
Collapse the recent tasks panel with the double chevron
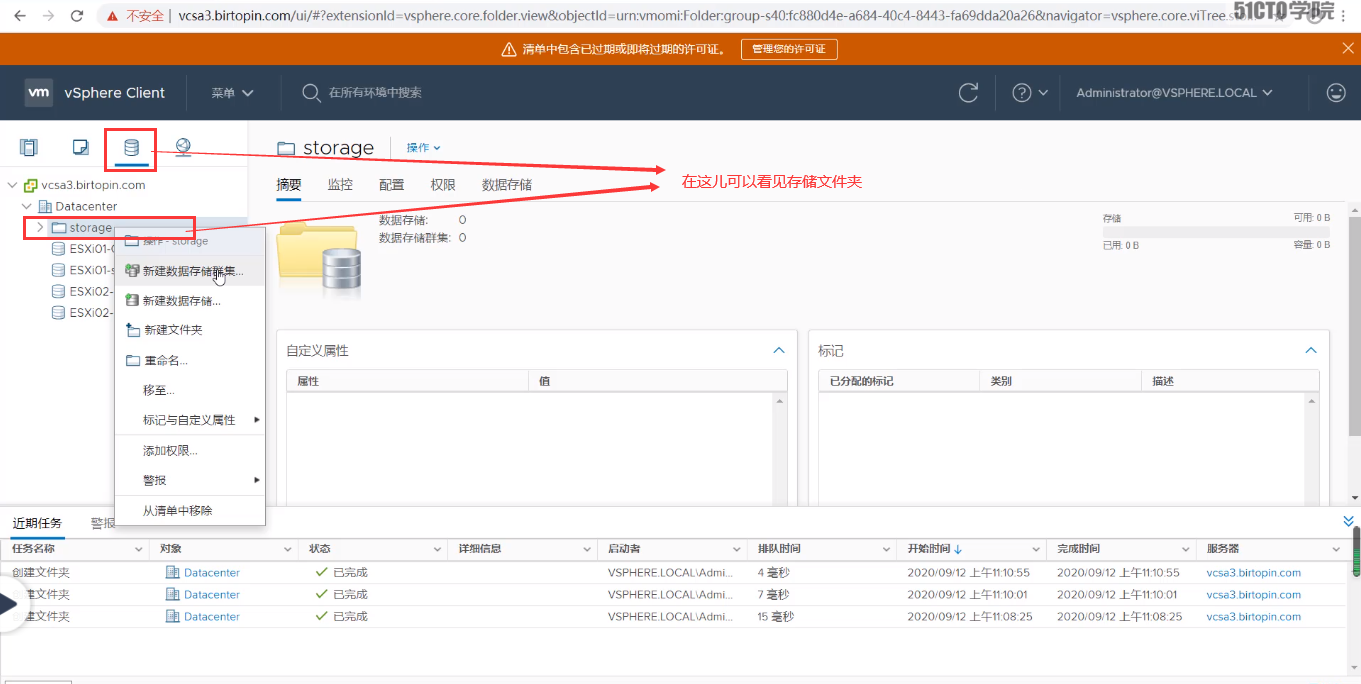(x=1349, y=522)
